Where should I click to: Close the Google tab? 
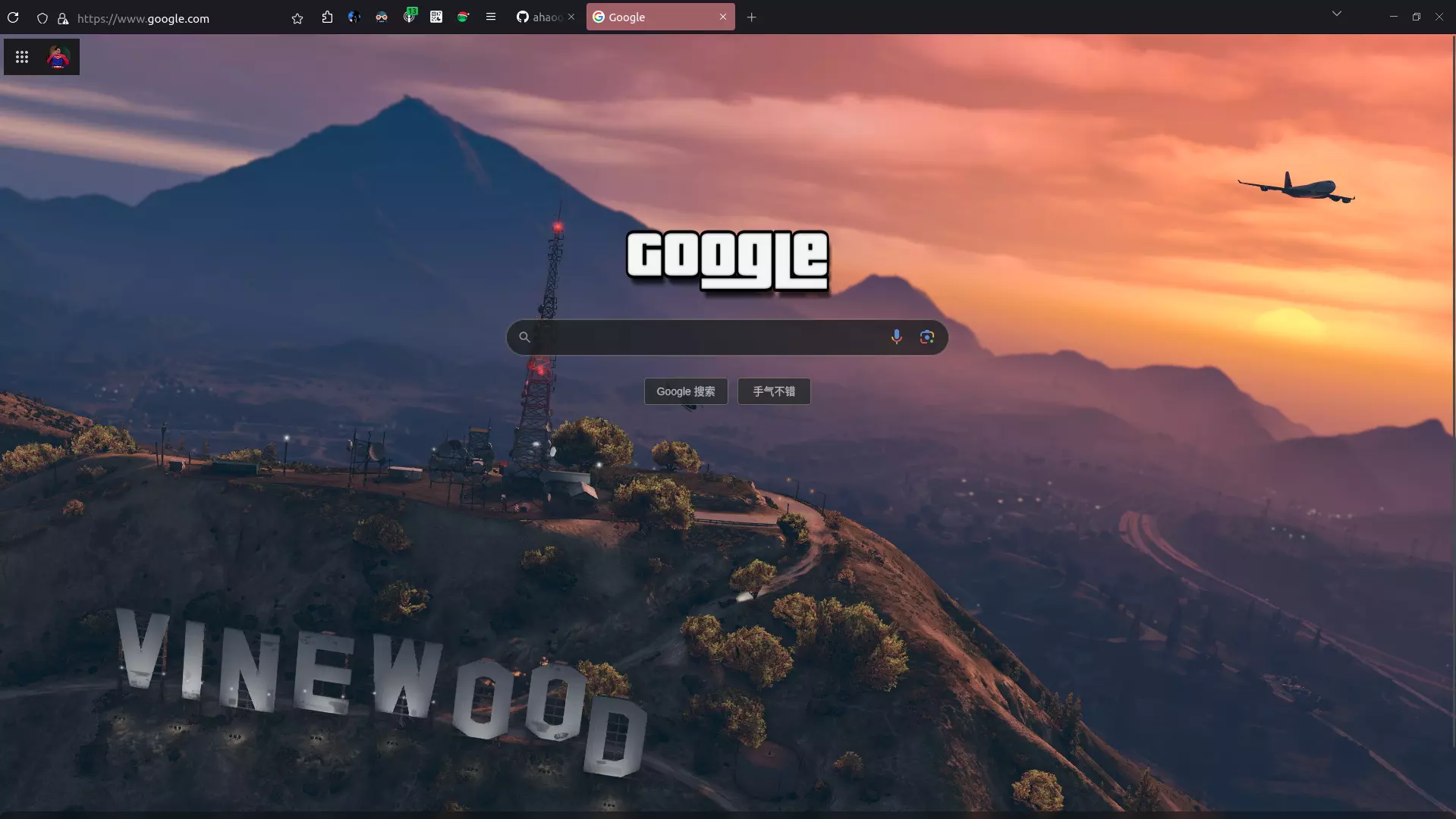[x=723, y=17]
